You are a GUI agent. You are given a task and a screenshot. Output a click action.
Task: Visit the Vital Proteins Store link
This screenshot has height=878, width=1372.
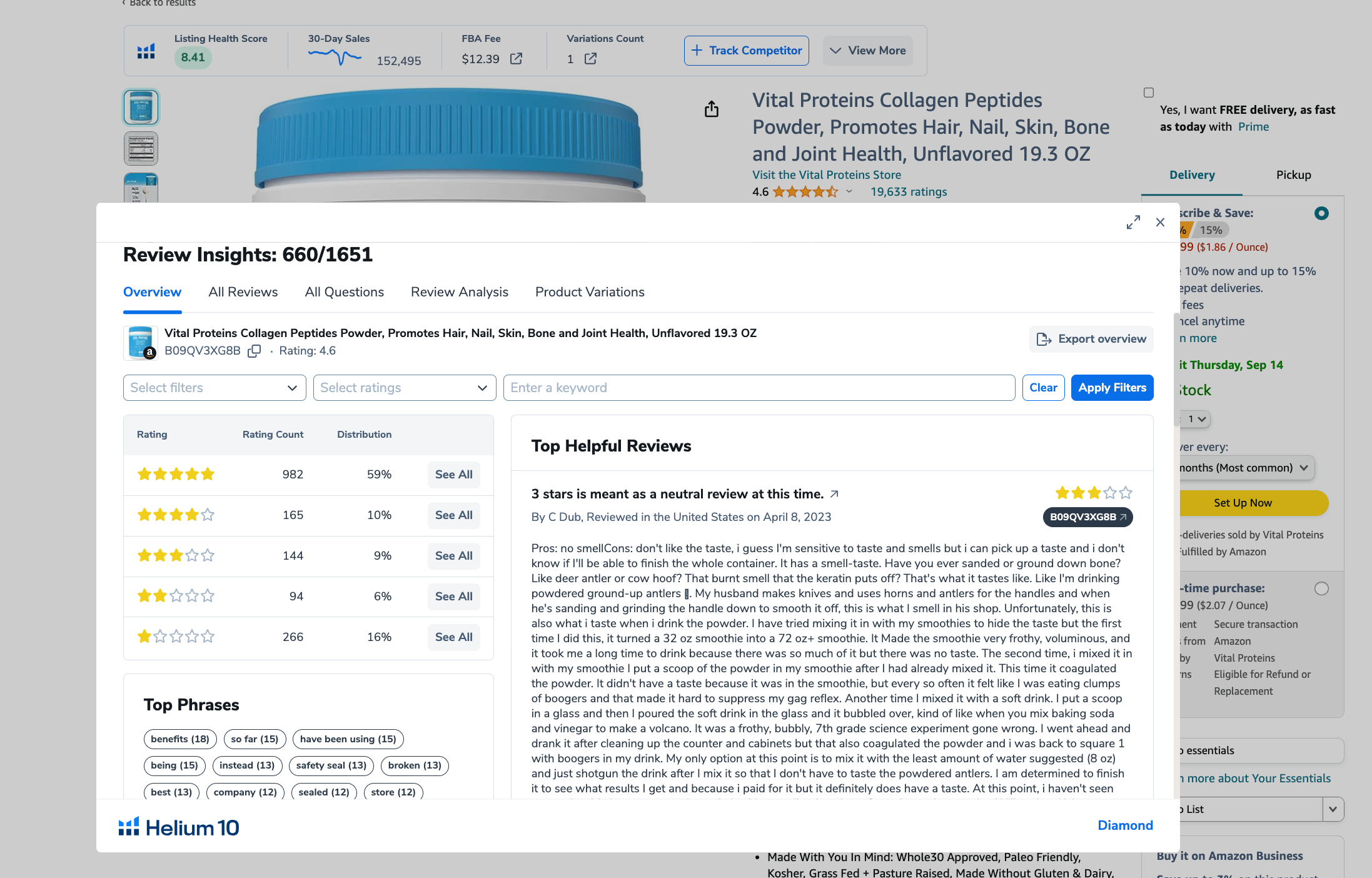[x=827, y=175]
